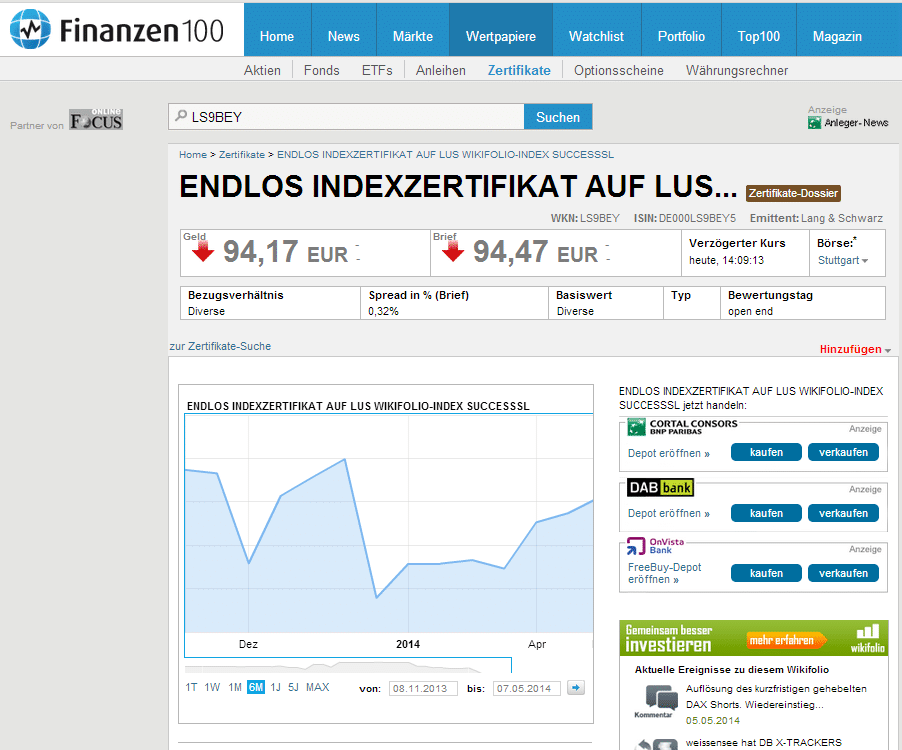
Task: Click the Anleger-News icon
Action: [815, 123]
